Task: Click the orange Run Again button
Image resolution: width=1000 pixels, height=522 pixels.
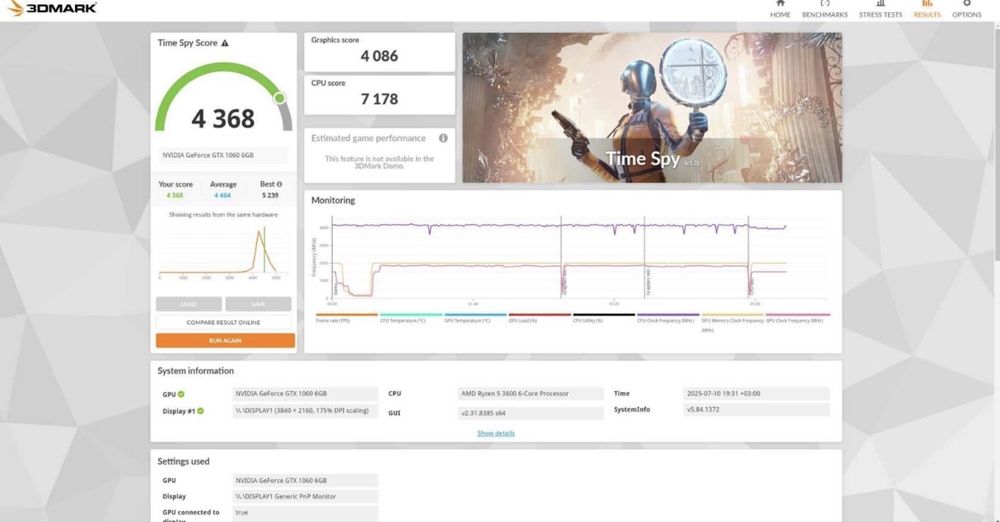Action: point(225,341)
